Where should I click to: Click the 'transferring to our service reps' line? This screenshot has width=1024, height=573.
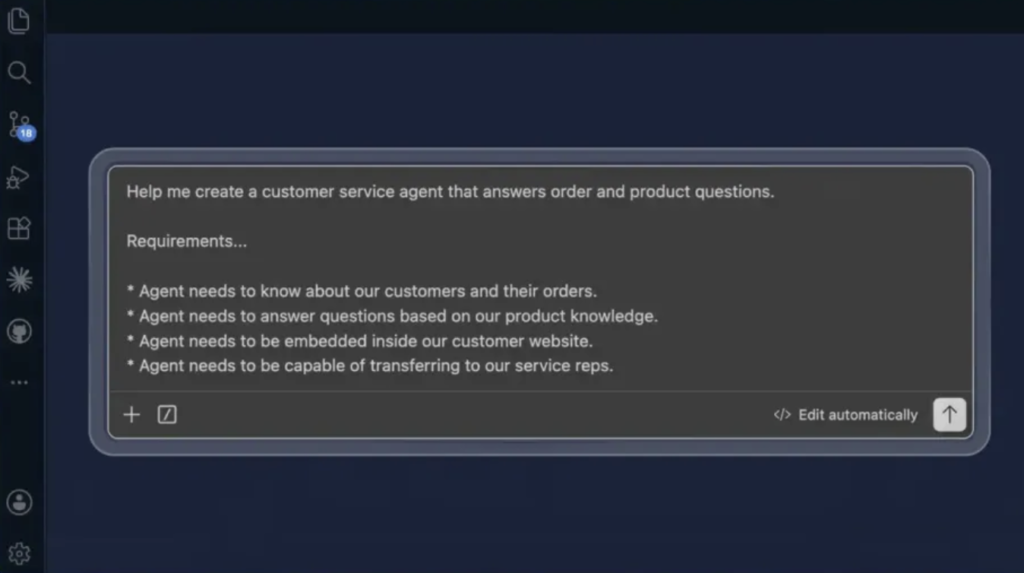(x=370, y=365)
